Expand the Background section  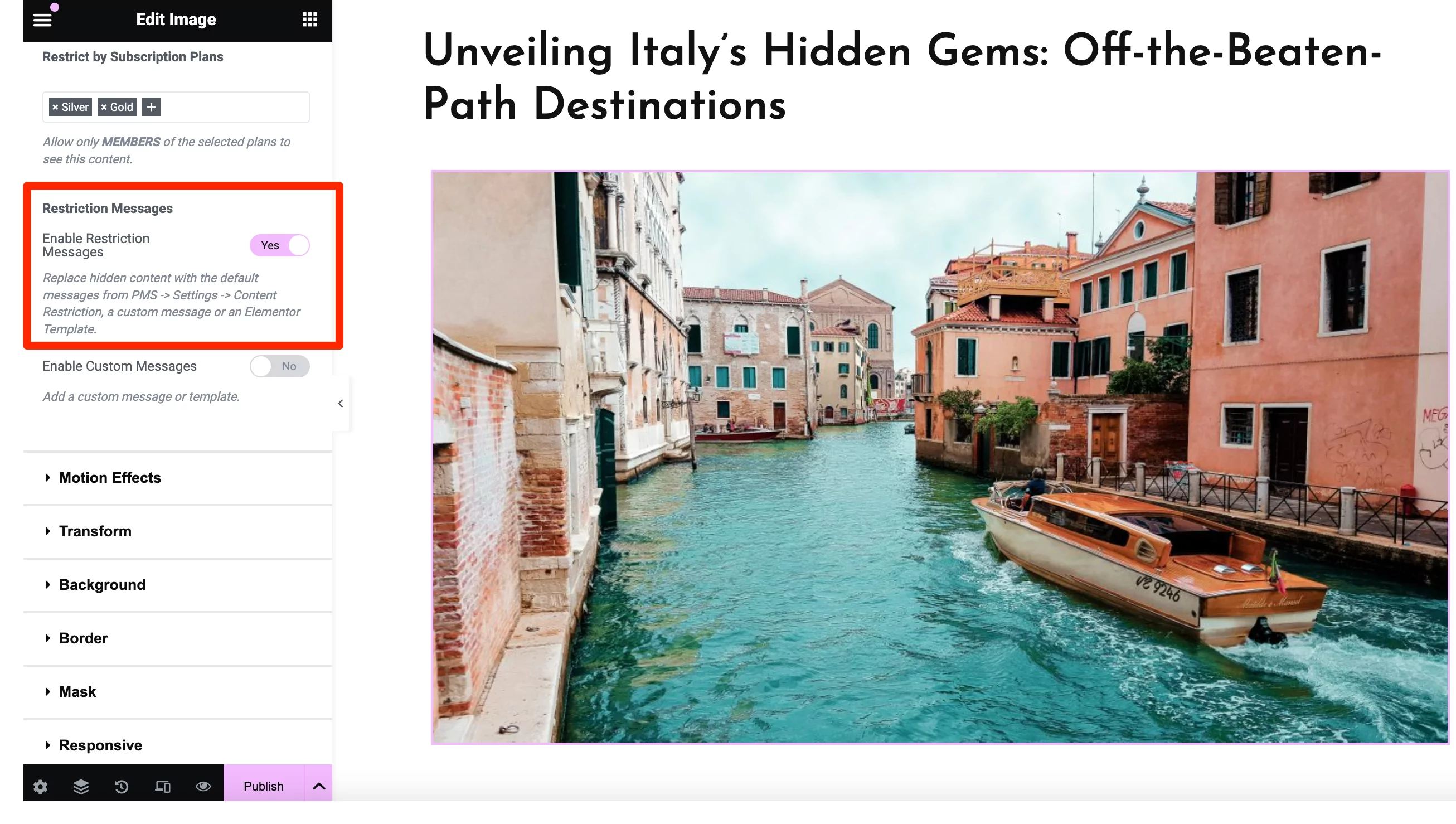tap(101, 584)
